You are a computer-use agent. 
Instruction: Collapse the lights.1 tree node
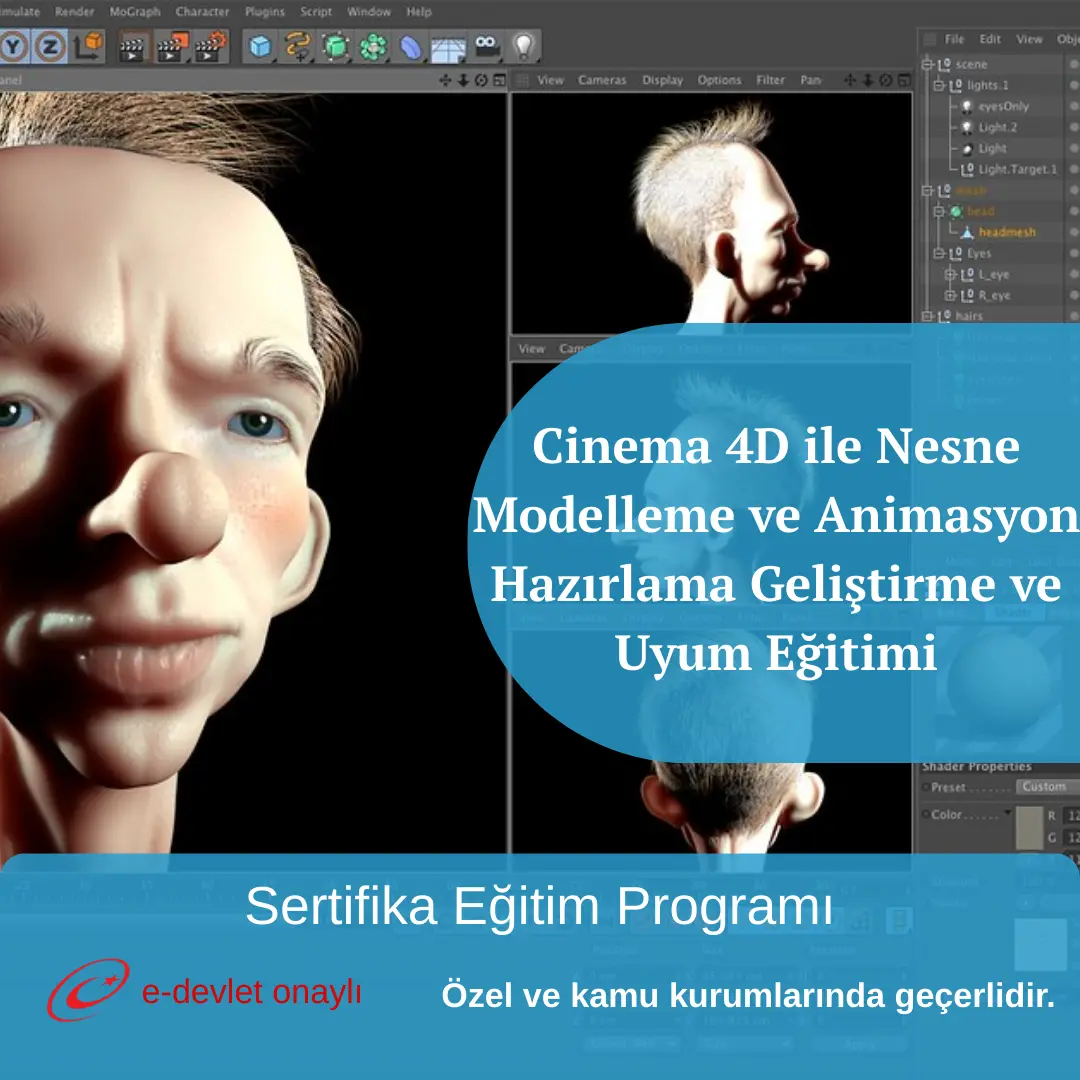939,85
